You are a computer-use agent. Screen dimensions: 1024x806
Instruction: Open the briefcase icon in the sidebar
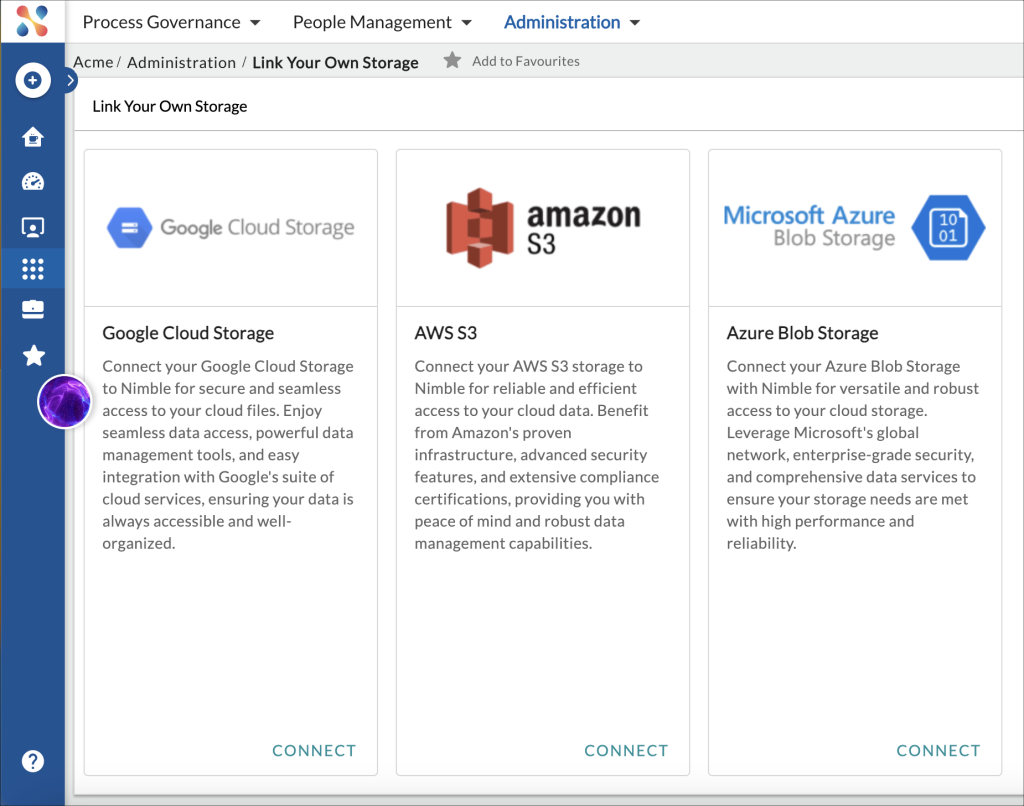33,309
